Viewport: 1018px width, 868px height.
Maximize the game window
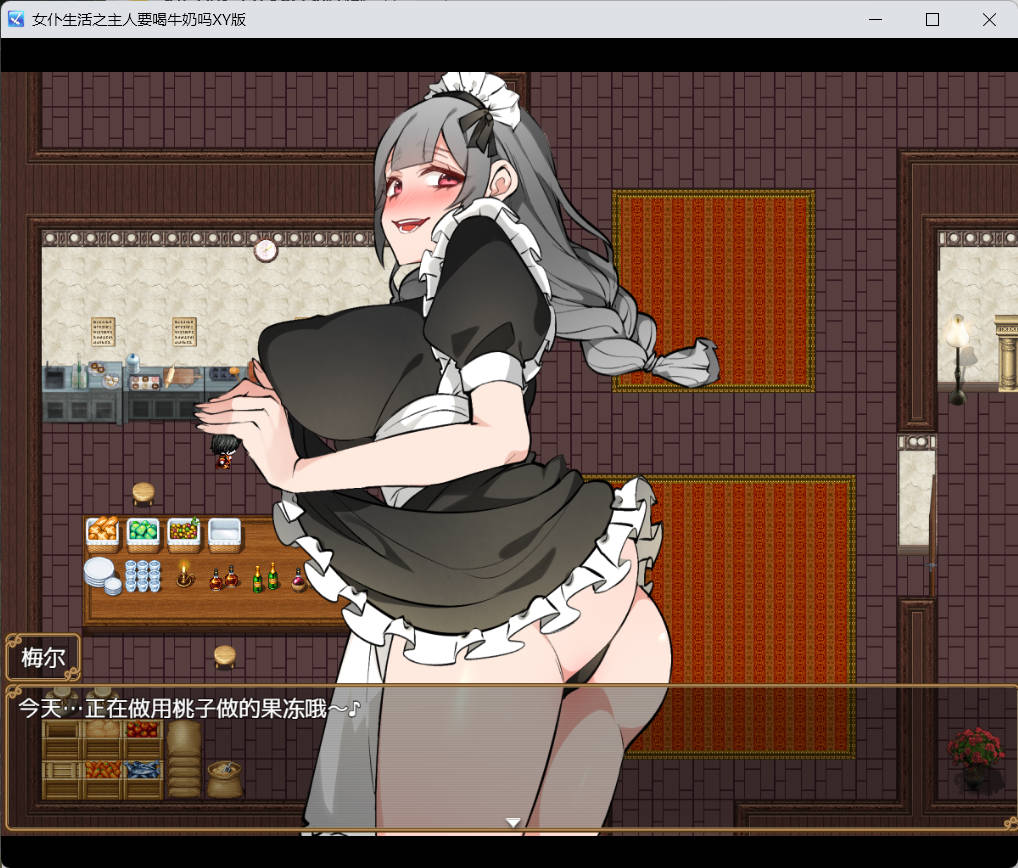pyautogui.click(x=932, y=19)
